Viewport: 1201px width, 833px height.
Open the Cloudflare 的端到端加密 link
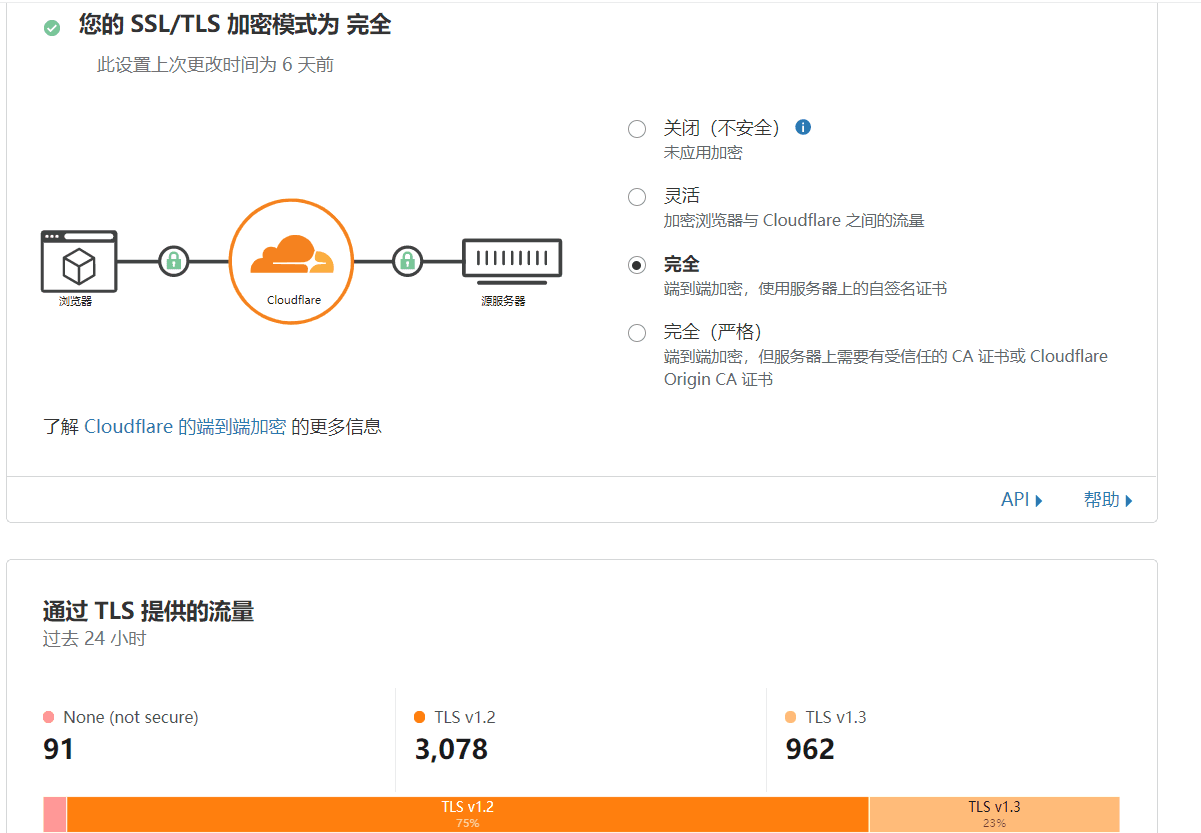[x=185, y=427]
